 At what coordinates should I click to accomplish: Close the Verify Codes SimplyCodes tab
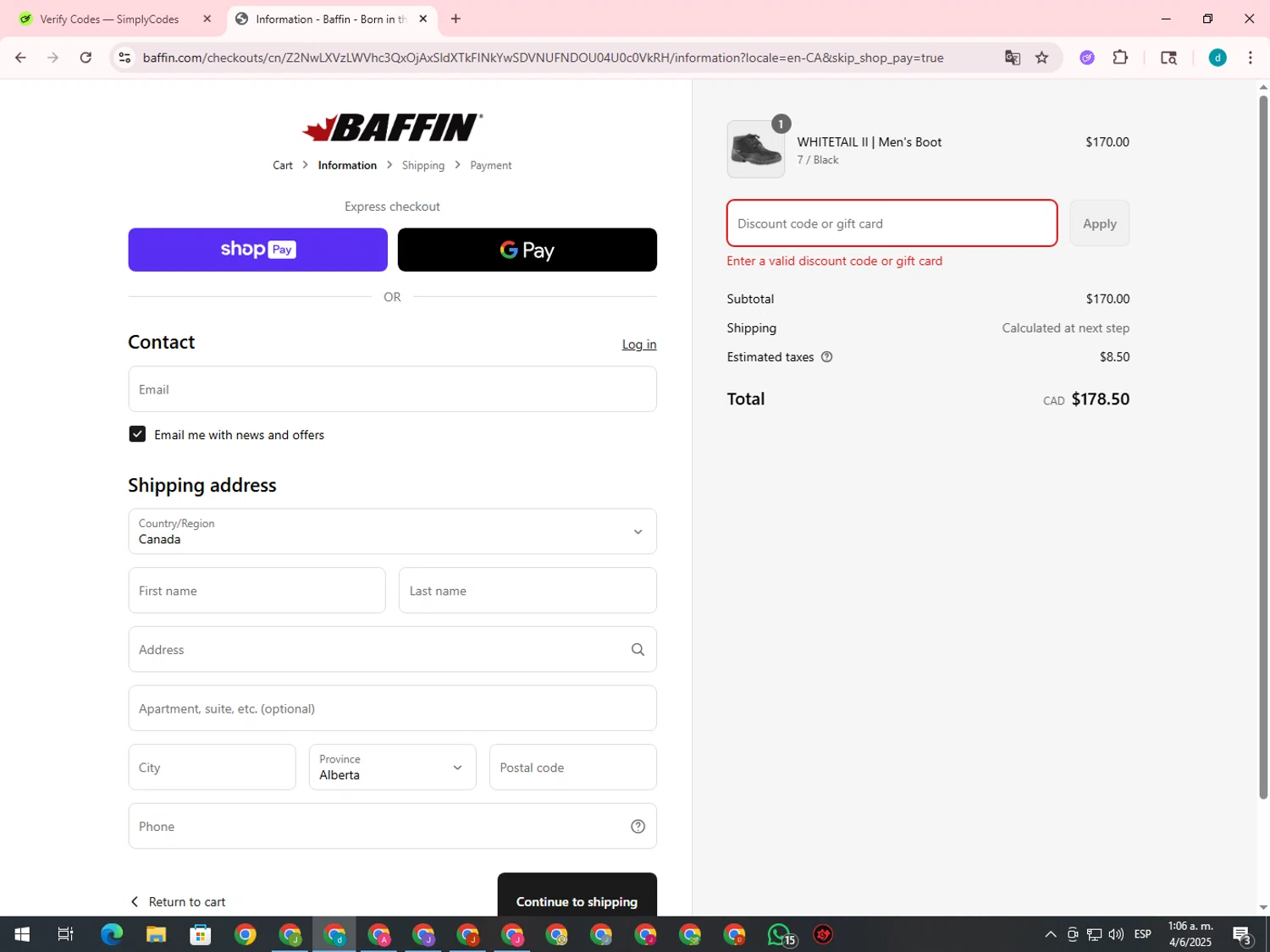point(207,19)
